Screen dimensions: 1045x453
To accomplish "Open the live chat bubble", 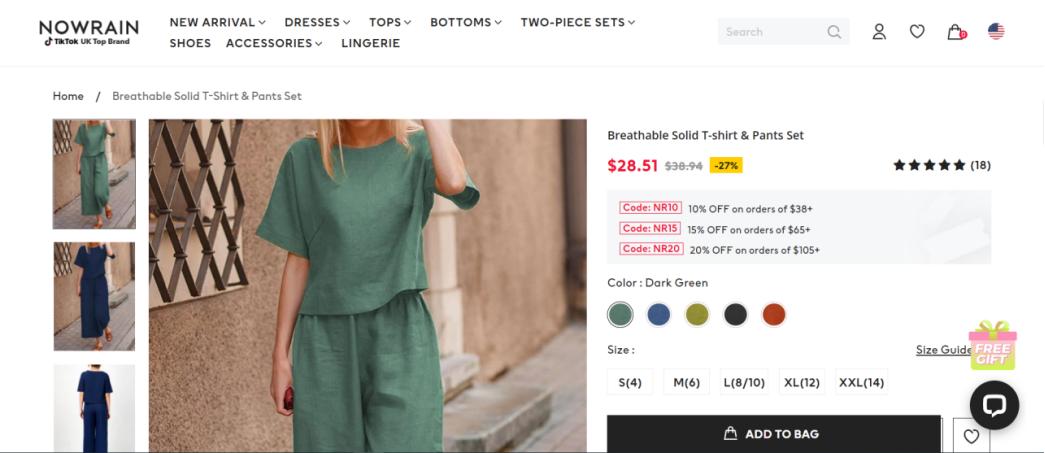I will coord(994,404).
